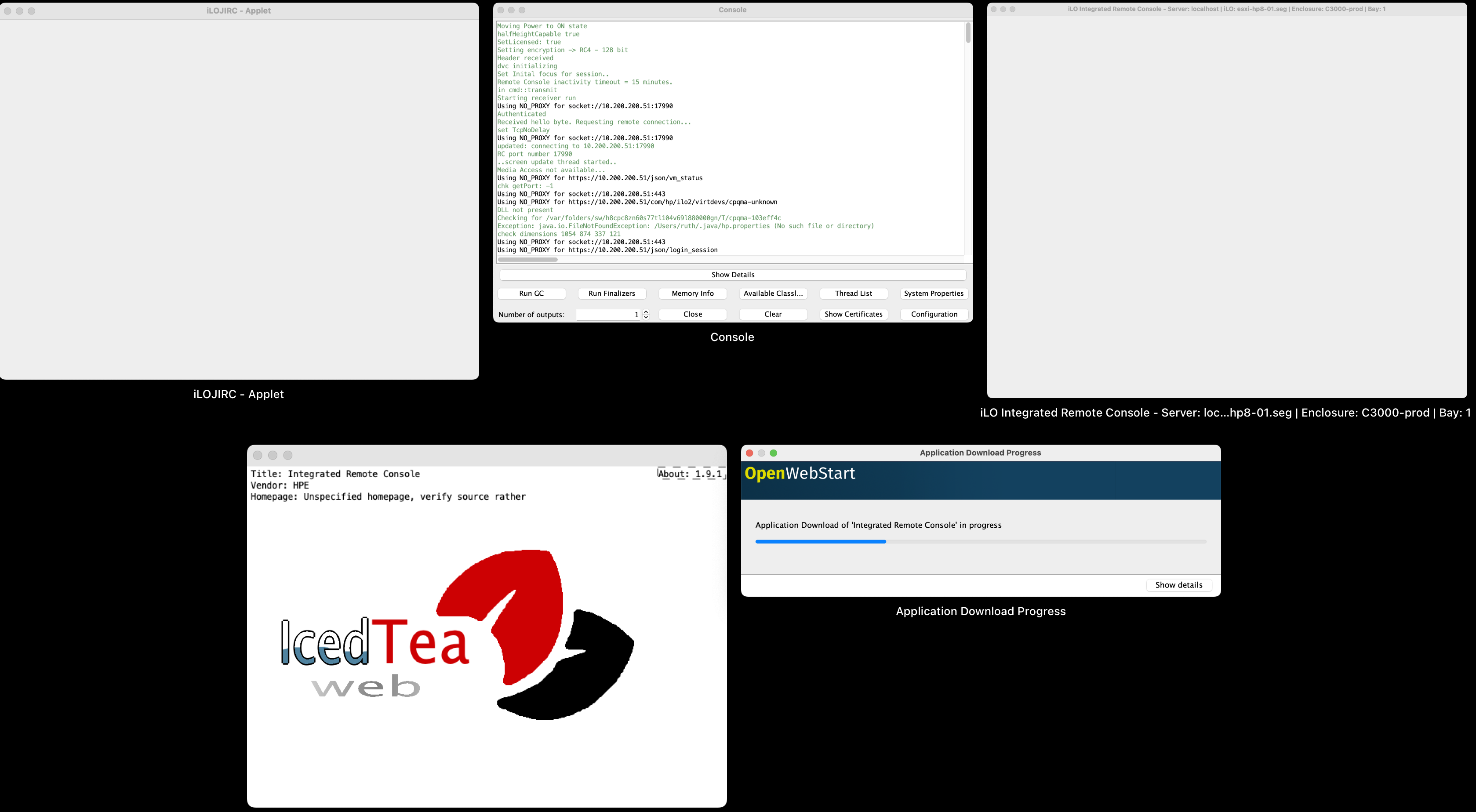This screenshot has width=1476, height=812.
Task: Clear the Console output
Action: point(773,314)
